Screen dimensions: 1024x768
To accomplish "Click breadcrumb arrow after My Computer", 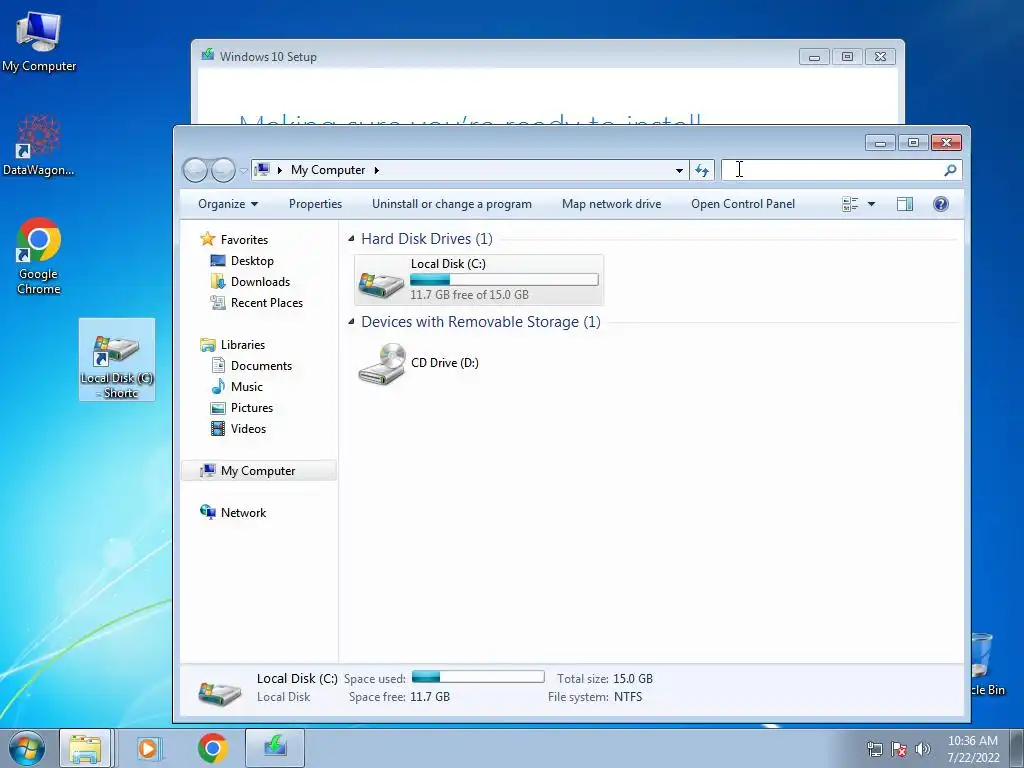I will pos(377,170).
